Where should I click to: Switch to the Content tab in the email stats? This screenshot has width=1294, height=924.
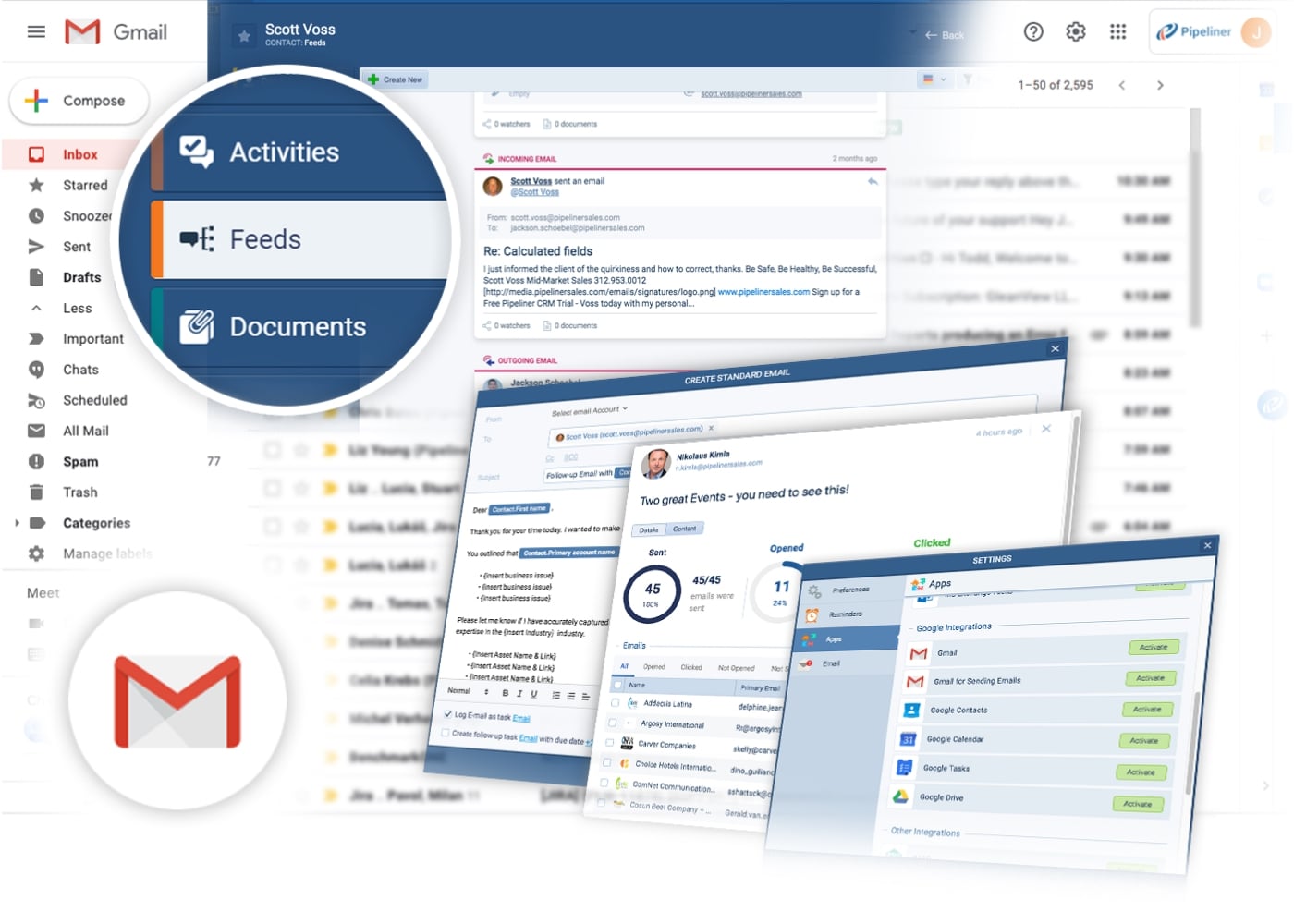tap(685, 529)
